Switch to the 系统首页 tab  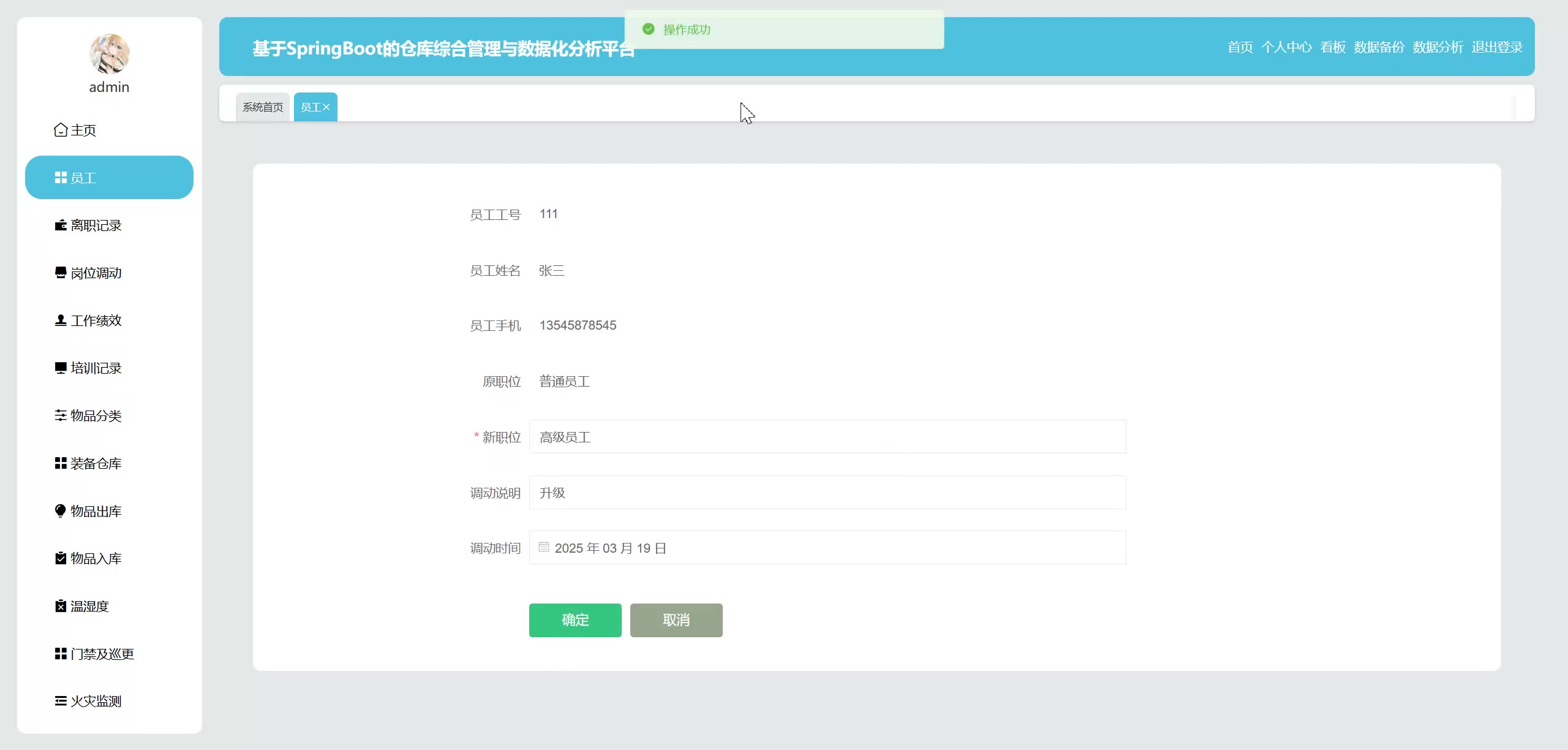pyautogui.click(x=263, y=107)
